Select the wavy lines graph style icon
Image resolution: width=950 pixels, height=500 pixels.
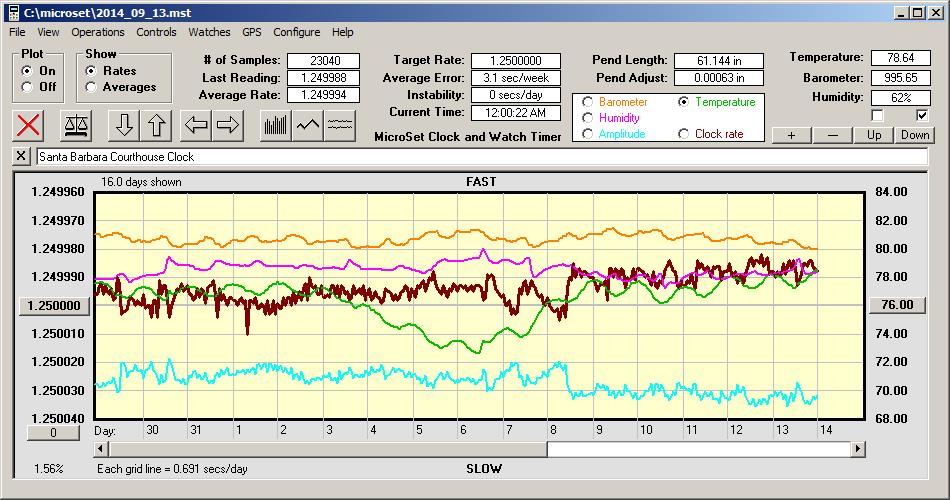(x=340, y=125)
